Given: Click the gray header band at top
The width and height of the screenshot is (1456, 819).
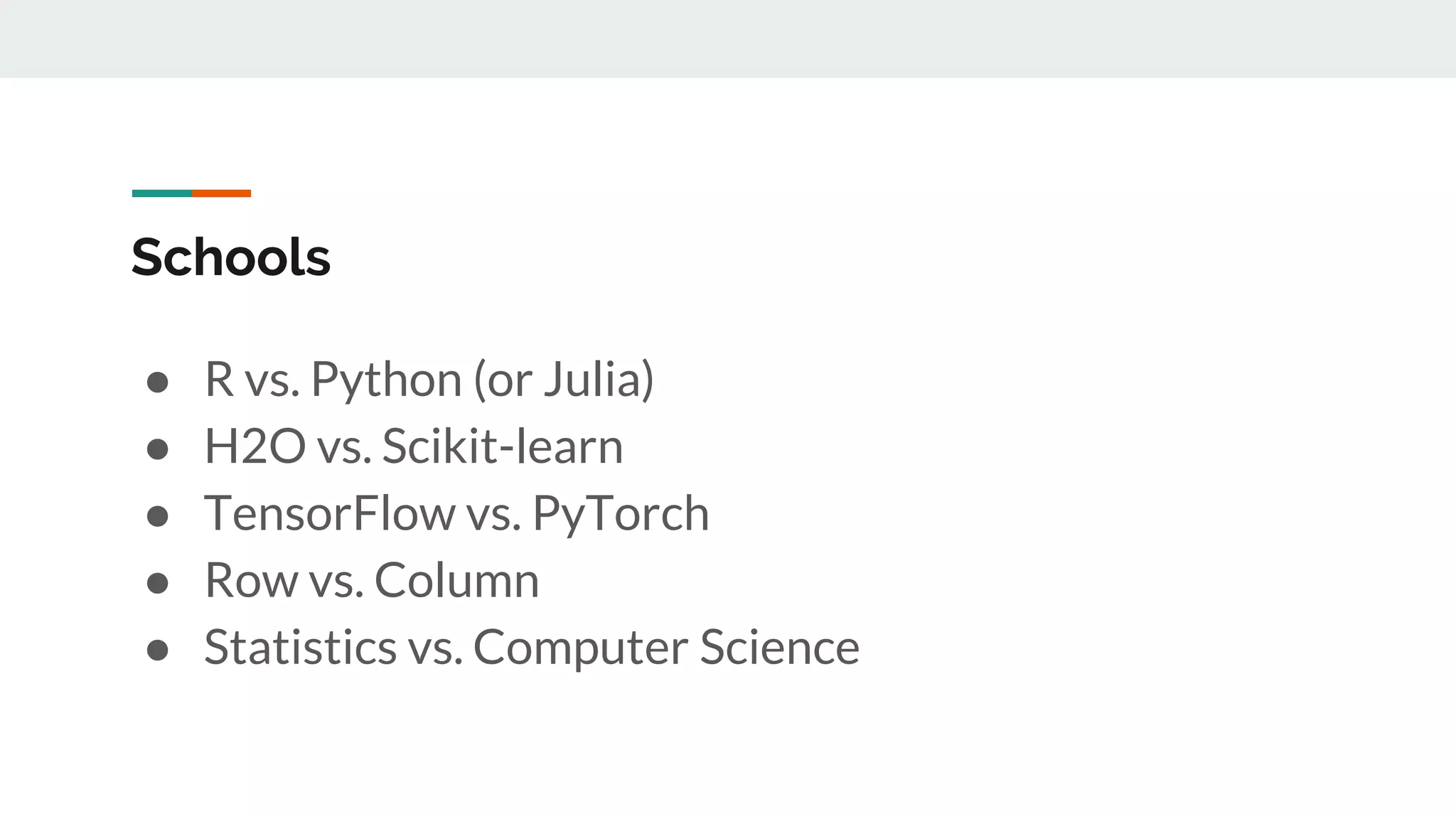Looking at the screenshot, I should click(728, 38).
